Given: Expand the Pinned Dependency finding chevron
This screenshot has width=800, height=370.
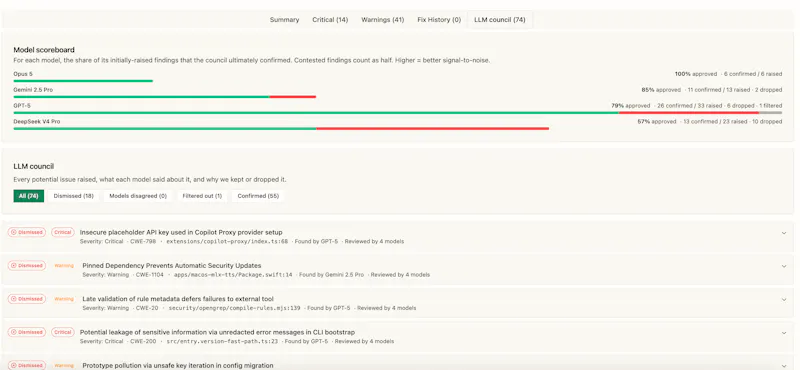Looking at the screenshot, I should (x=784, y=266).
